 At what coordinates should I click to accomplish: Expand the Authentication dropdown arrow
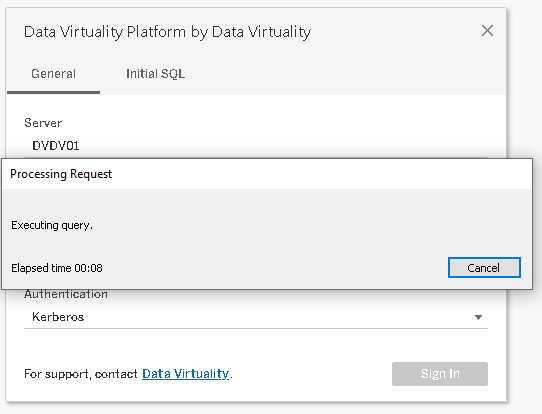478,317
